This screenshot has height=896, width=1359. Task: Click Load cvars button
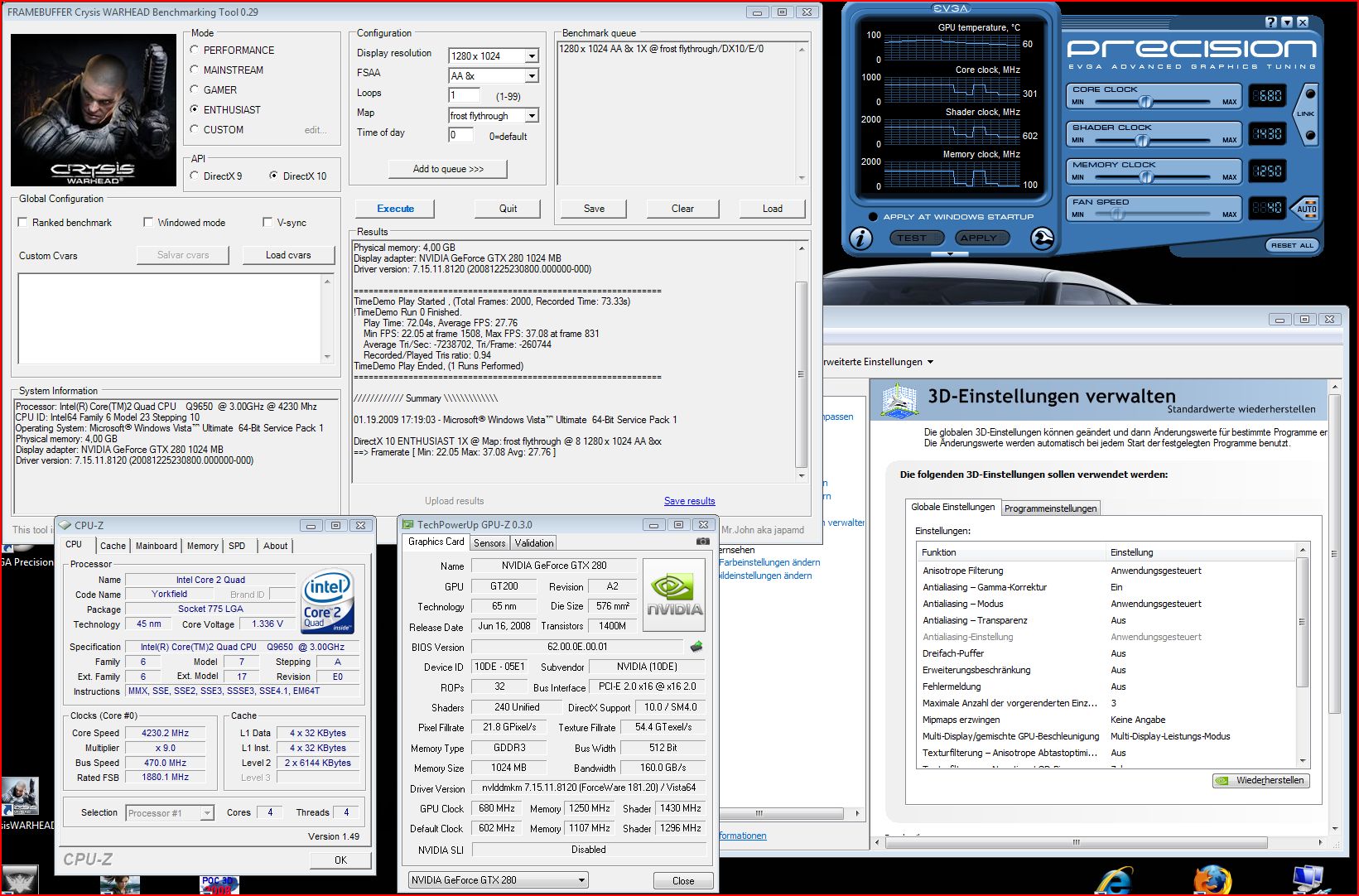(288, 255)
